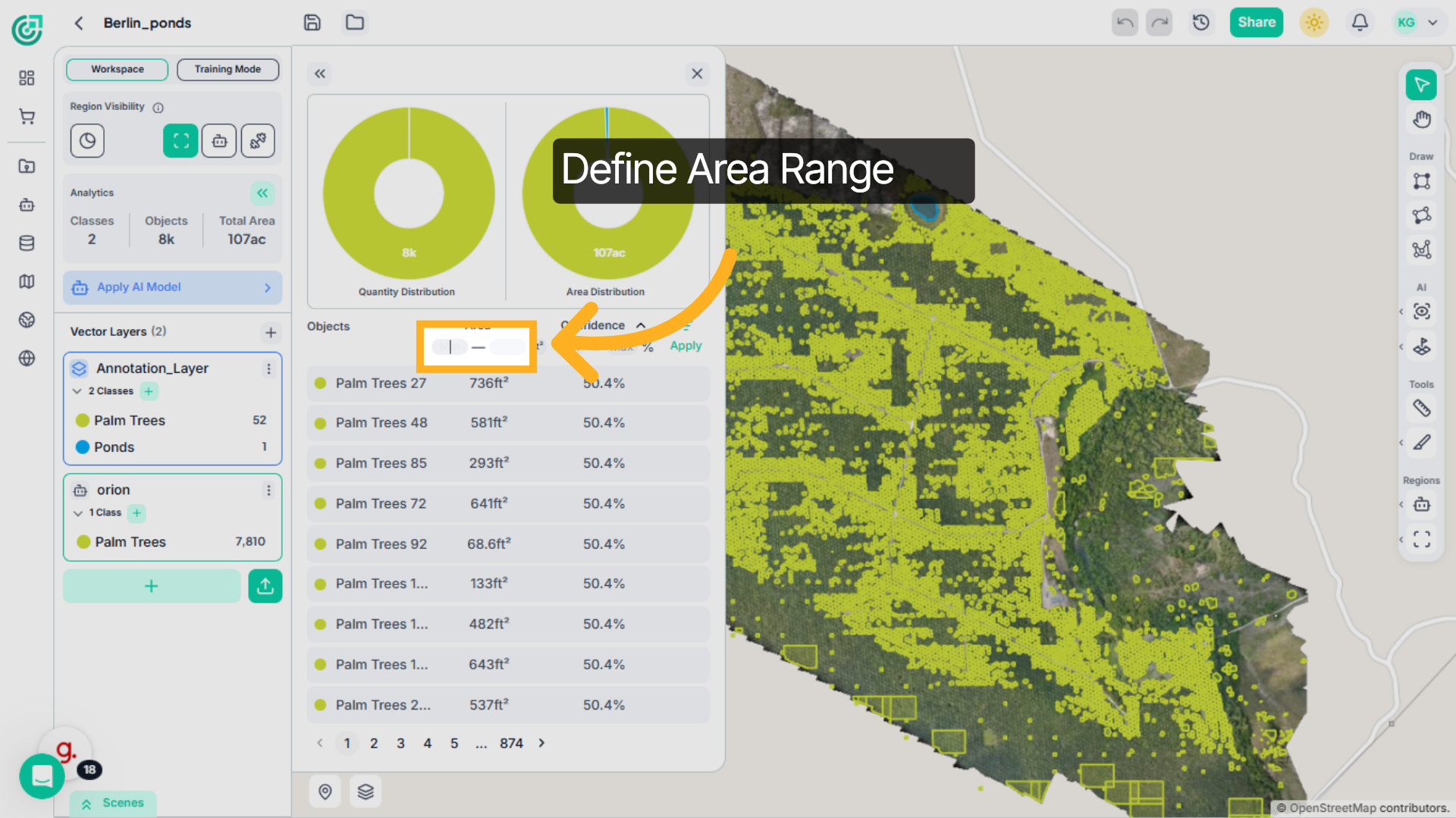Open the chat support bubble
The image size is (1456, 818).
click(42, 776)
